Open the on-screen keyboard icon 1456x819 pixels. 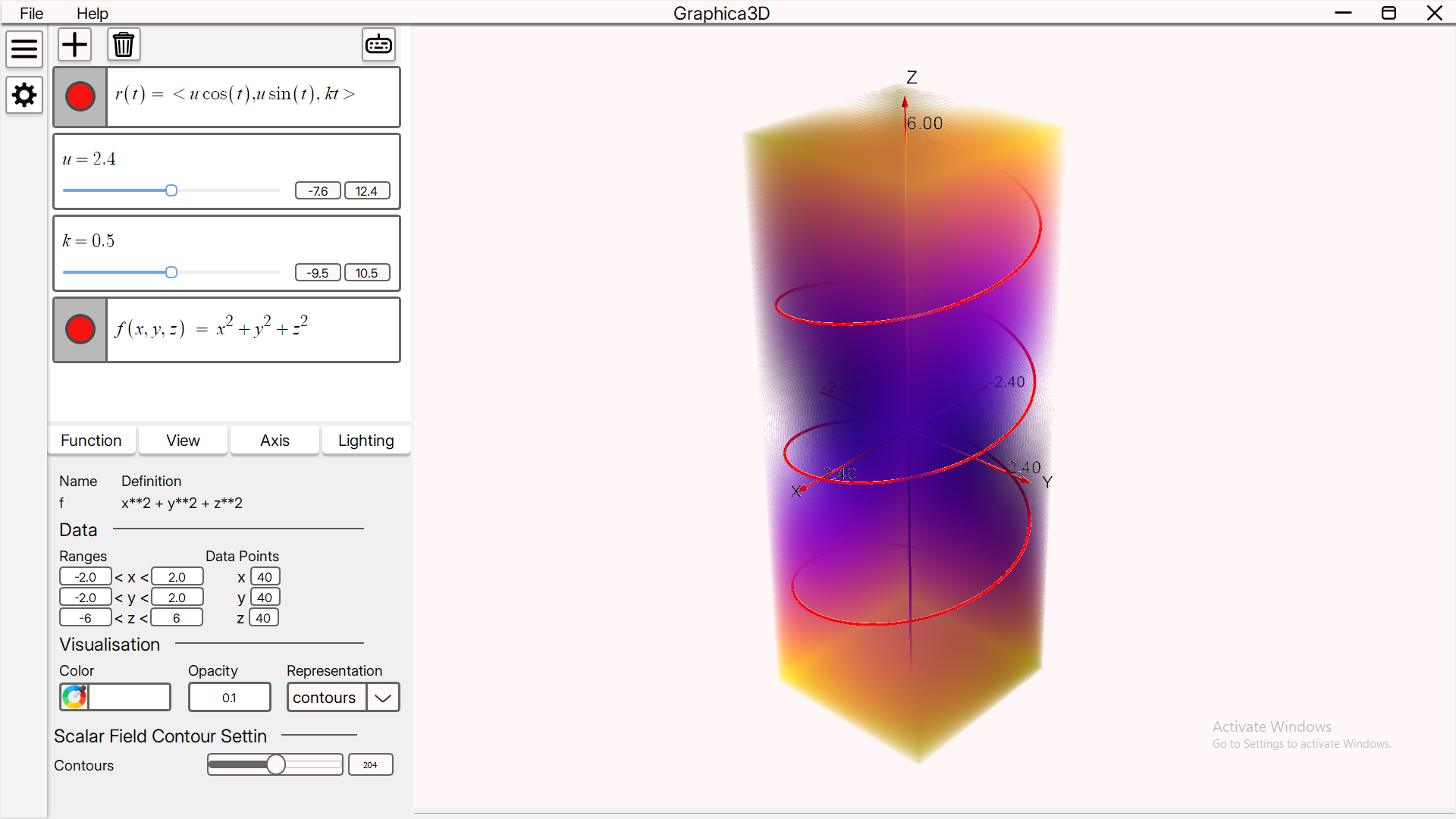coord(378,45)
